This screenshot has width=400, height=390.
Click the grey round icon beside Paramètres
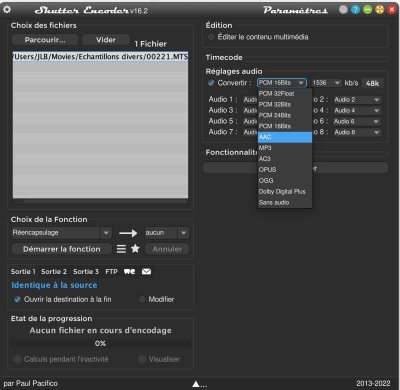343,9
